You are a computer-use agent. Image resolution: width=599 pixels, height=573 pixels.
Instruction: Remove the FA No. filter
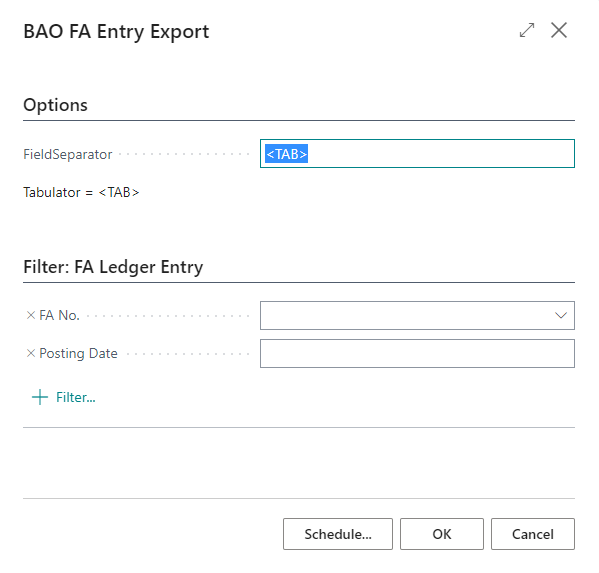tap(31, 315)
